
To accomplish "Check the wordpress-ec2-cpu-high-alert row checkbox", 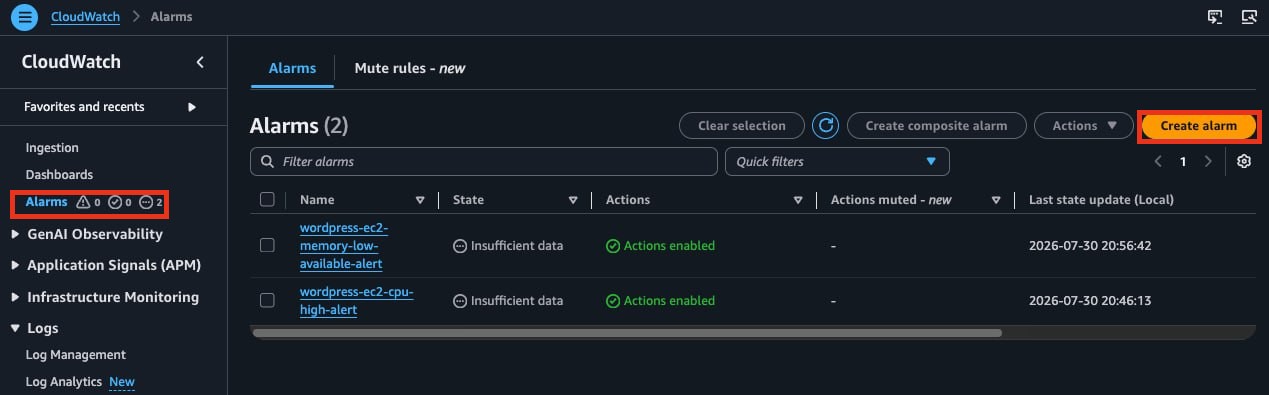I will 267,301.
